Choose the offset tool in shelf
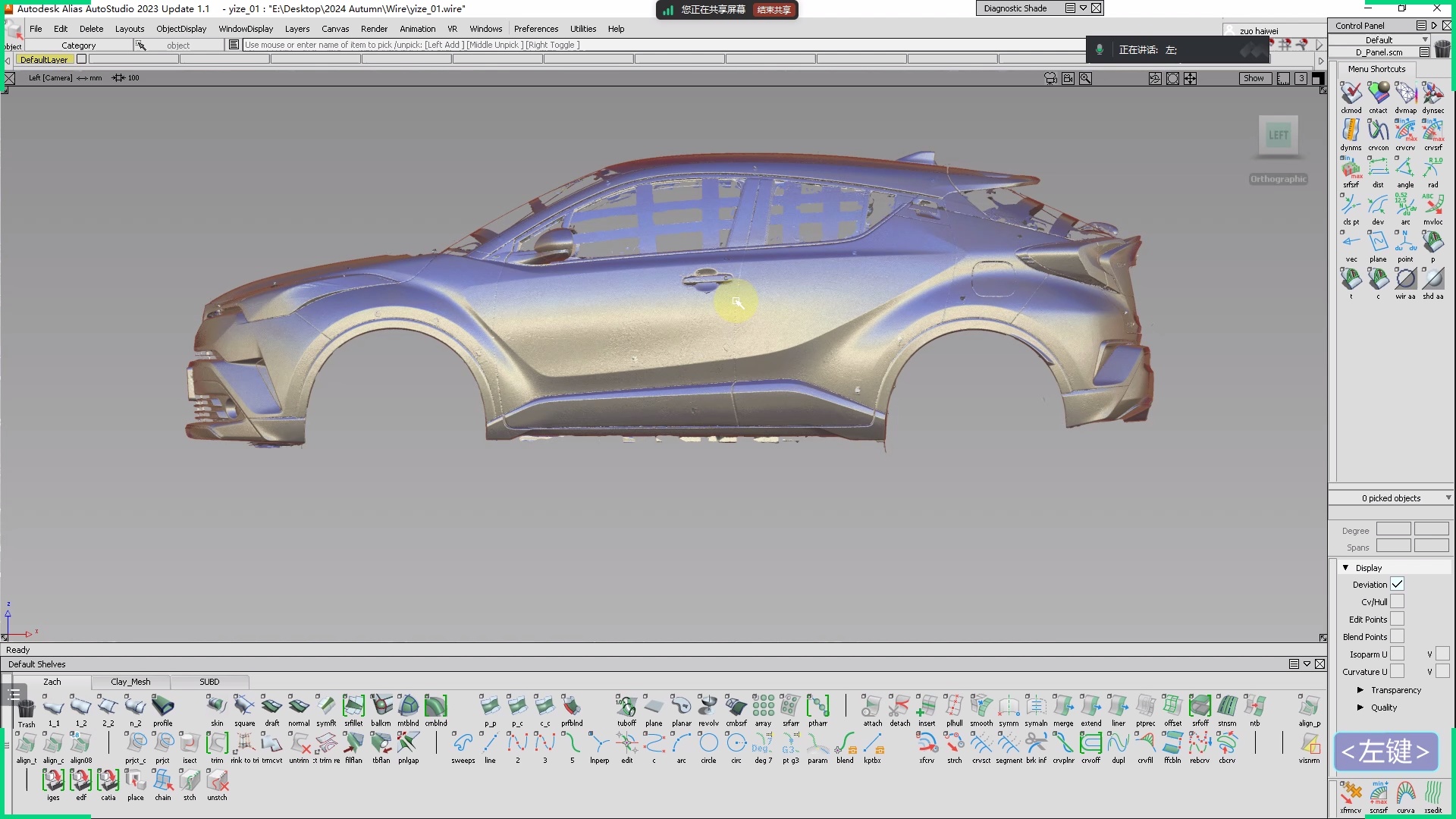 coord(1172,707)
